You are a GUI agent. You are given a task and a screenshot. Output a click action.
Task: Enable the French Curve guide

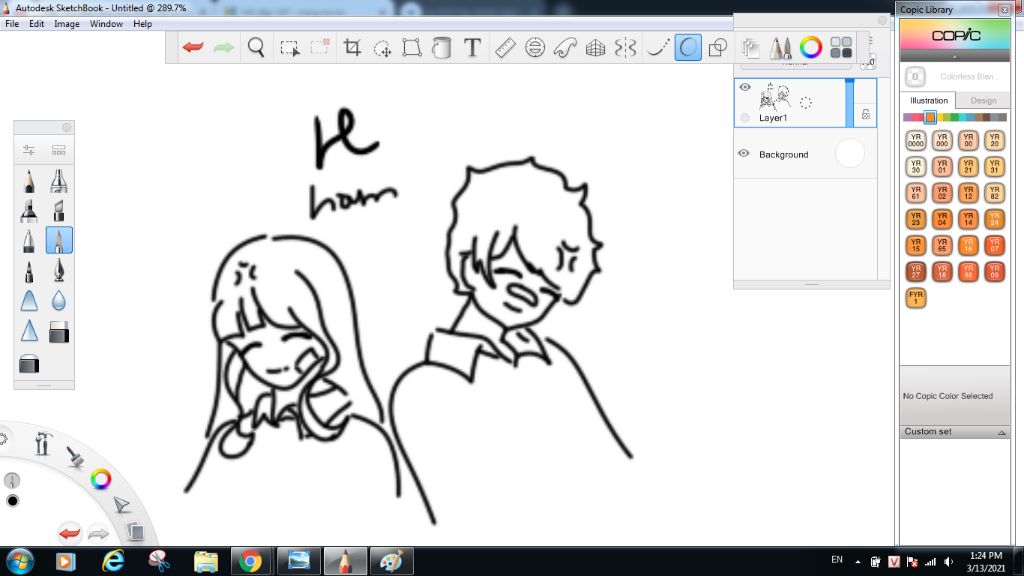click(x=565, y=48)
